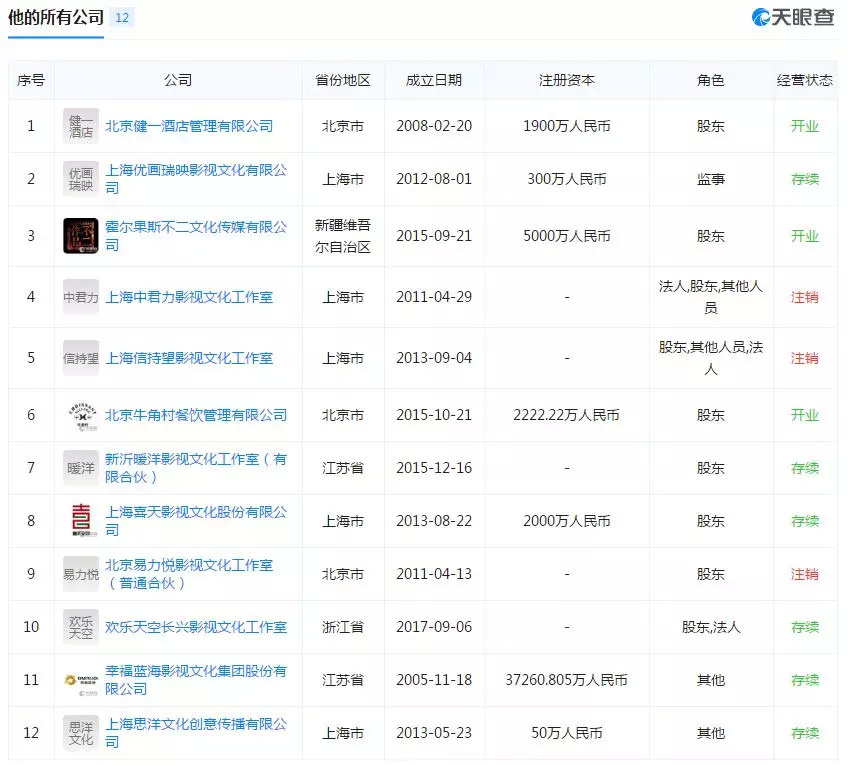
Task: Select capital cell 5000万人民币
Action: 566,236
